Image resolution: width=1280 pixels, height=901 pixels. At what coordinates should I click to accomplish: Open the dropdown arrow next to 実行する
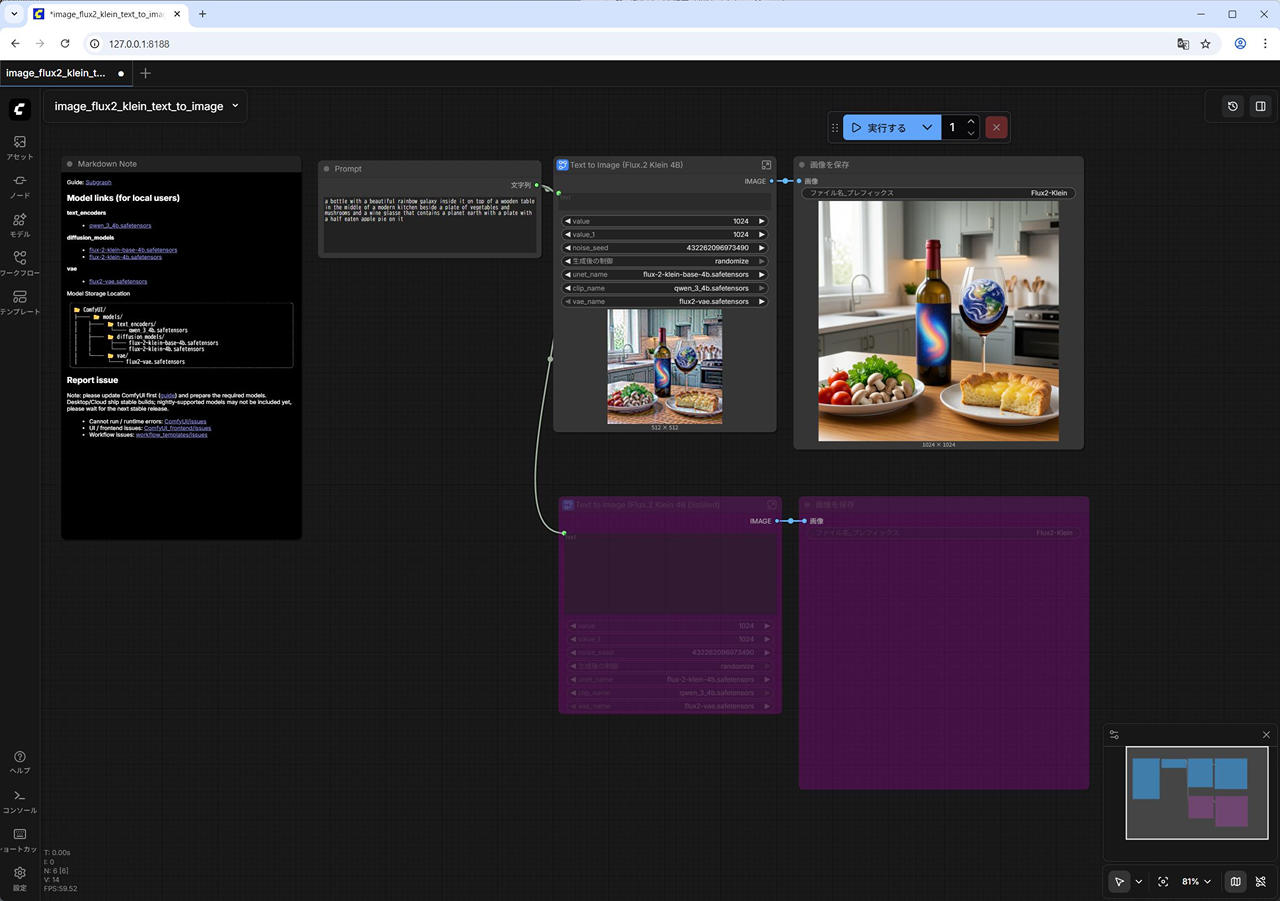tap(927, 128)
